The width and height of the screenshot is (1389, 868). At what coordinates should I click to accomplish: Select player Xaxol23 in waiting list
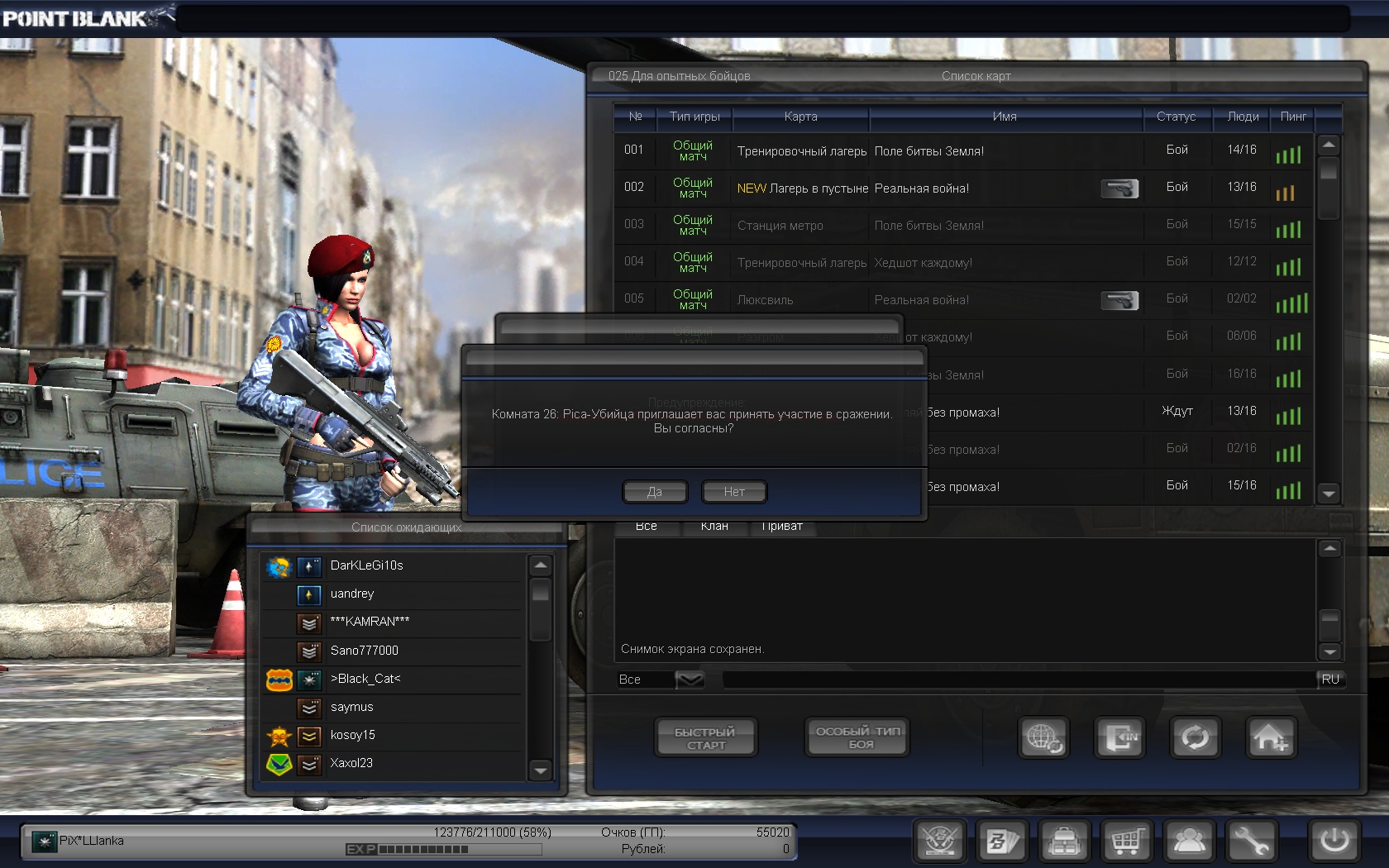(393, 764)
